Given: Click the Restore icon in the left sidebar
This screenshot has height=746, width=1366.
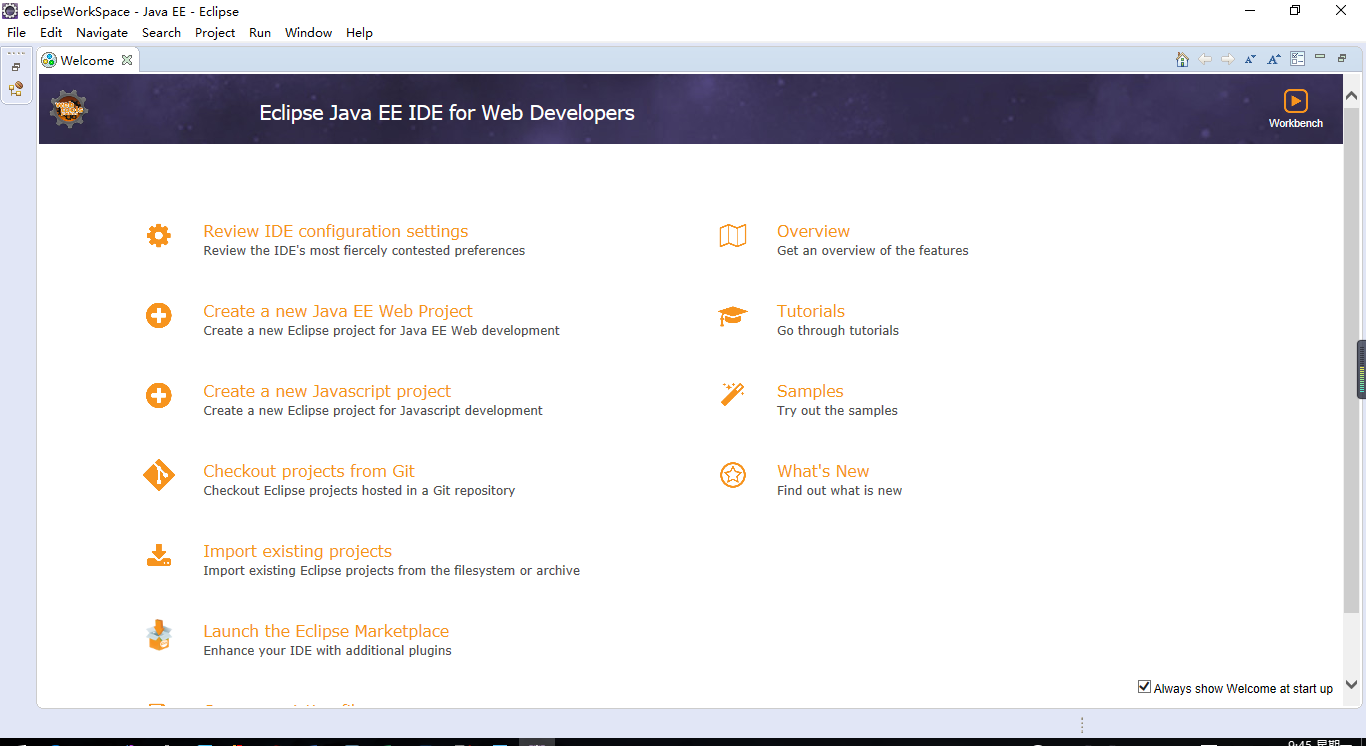Looking at the screenshot, I should point(16,67).
